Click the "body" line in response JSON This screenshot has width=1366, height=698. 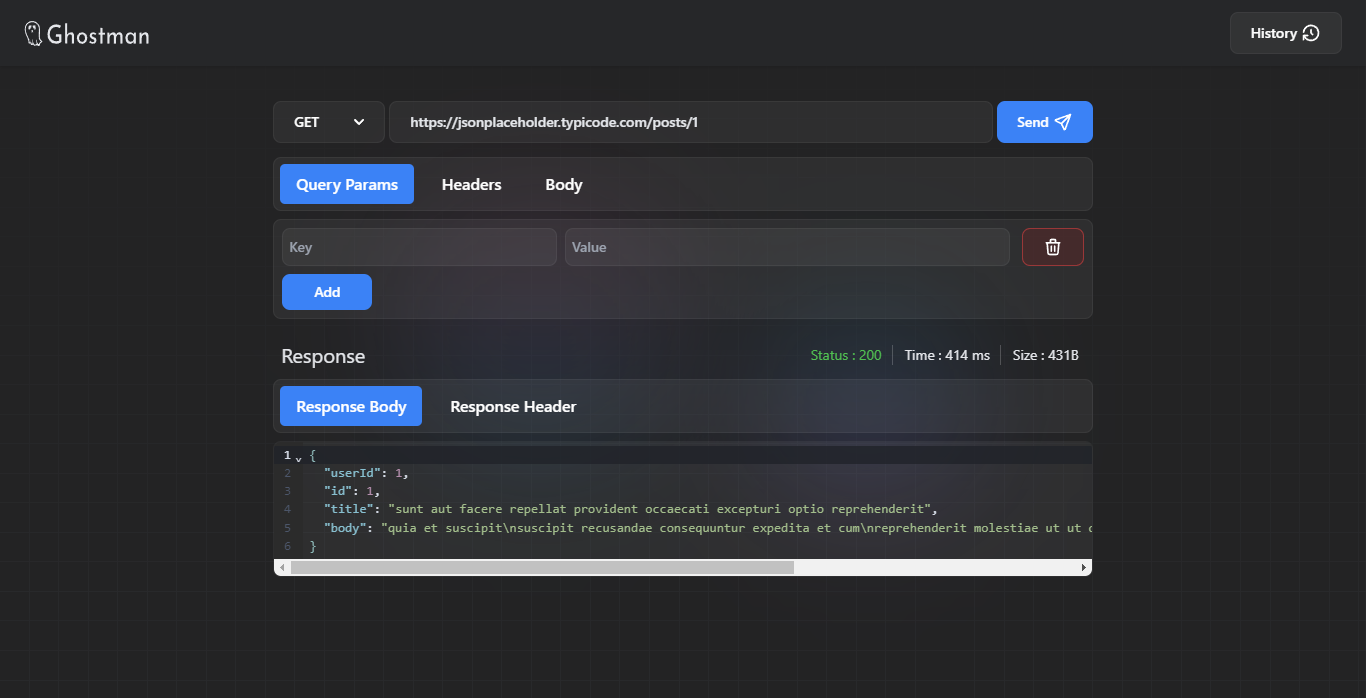tap(707, 527)
